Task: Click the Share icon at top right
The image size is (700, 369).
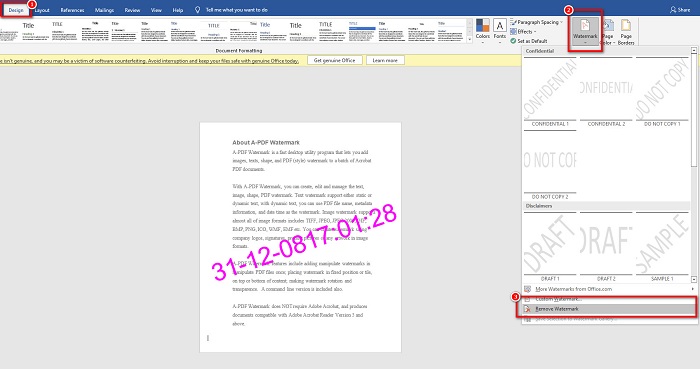Action: pos(673,9)
